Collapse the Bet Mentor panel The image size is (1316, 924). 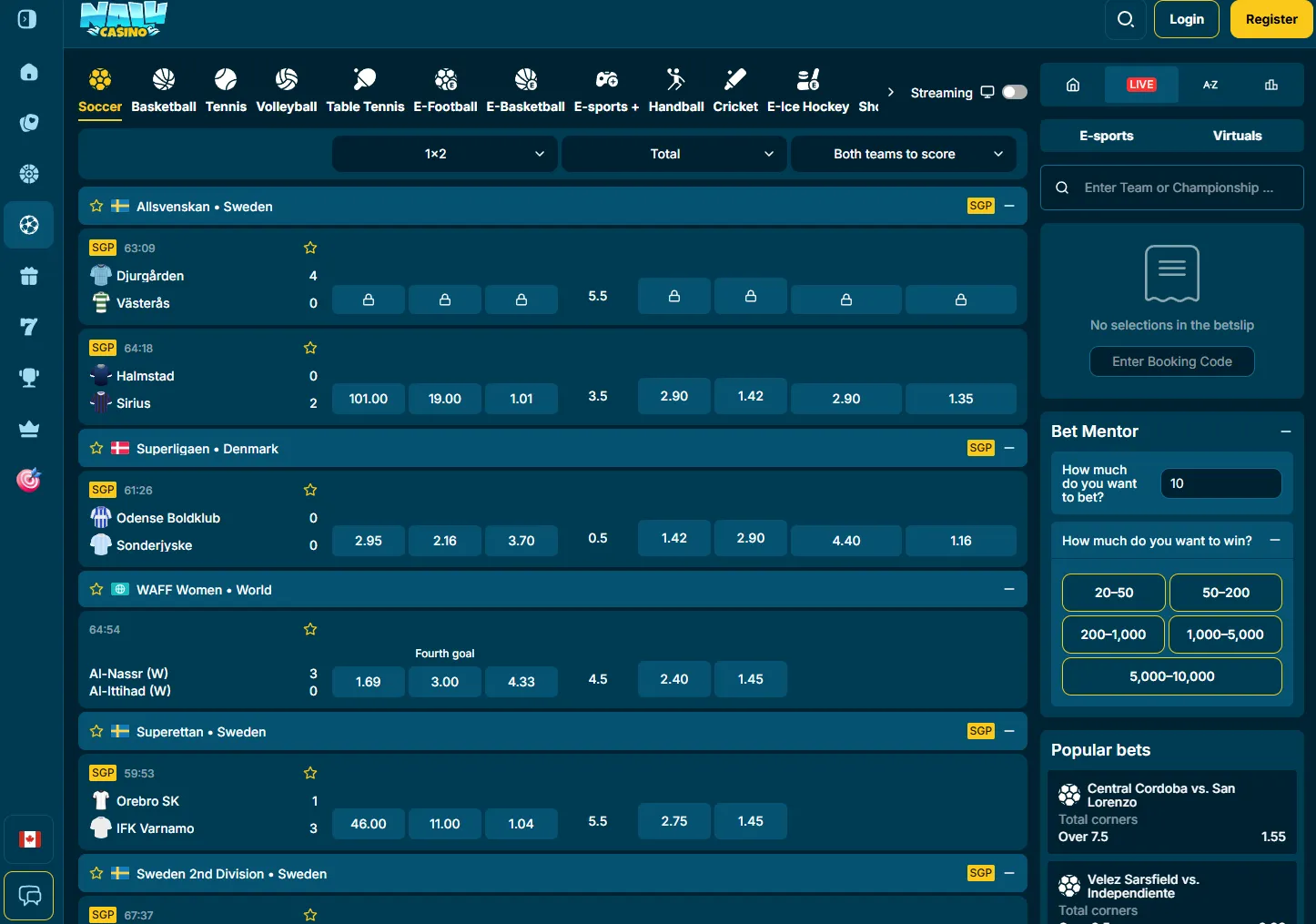coord(1286,432)
